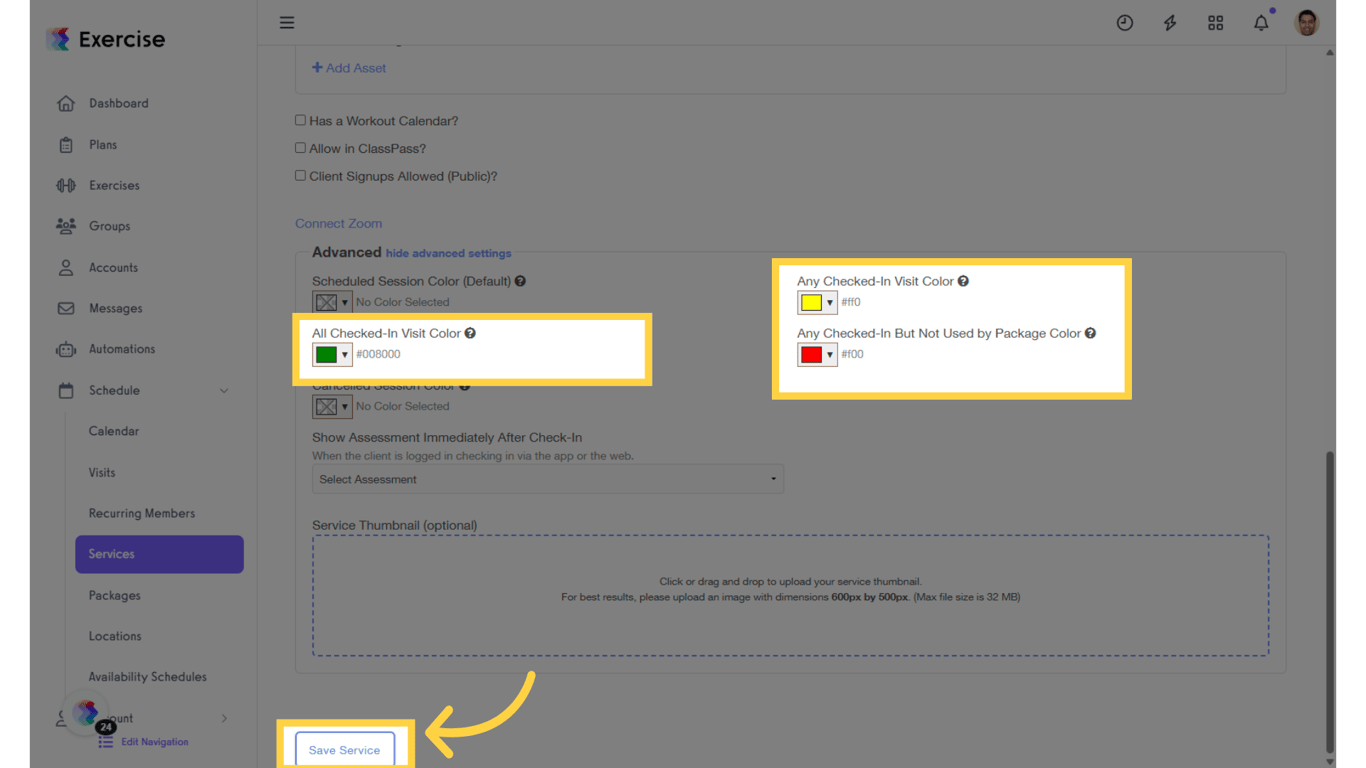Click the Connect Zoom link
This screenshot has height=768, width=1366.
pos(338,223)
